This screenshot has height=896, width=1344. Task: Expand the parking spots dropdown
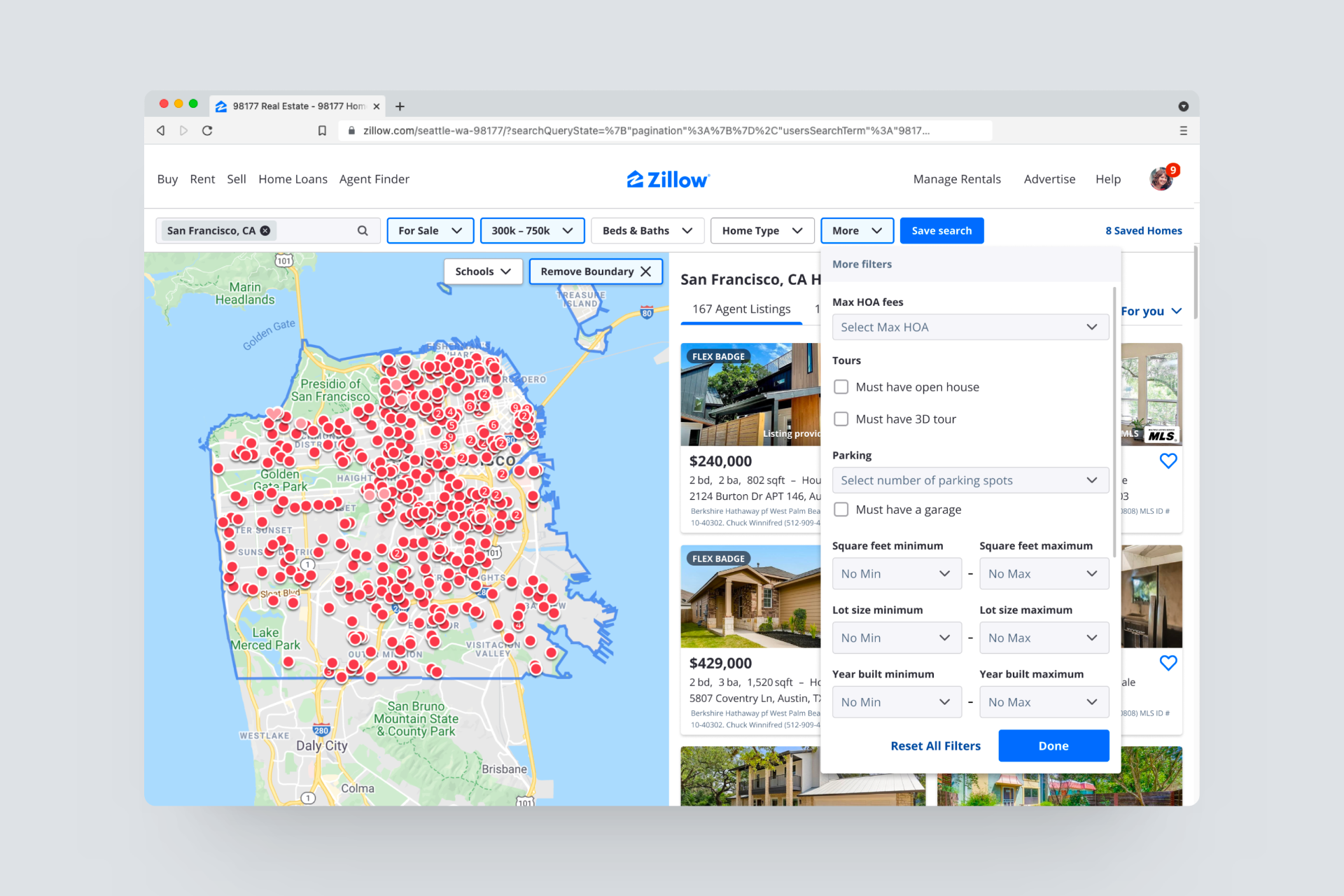(969, 480)
